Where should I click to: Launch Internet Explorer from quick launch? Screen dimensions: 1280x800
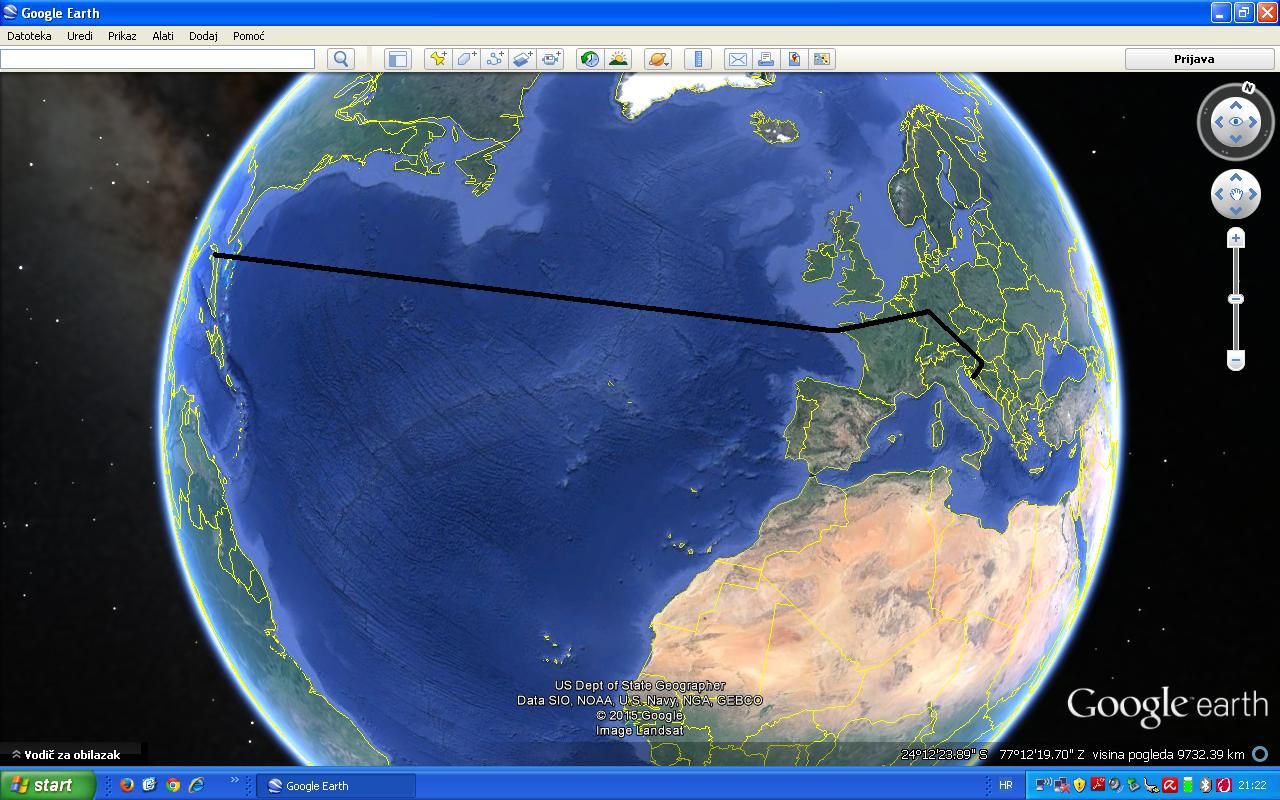coord(196,785)
